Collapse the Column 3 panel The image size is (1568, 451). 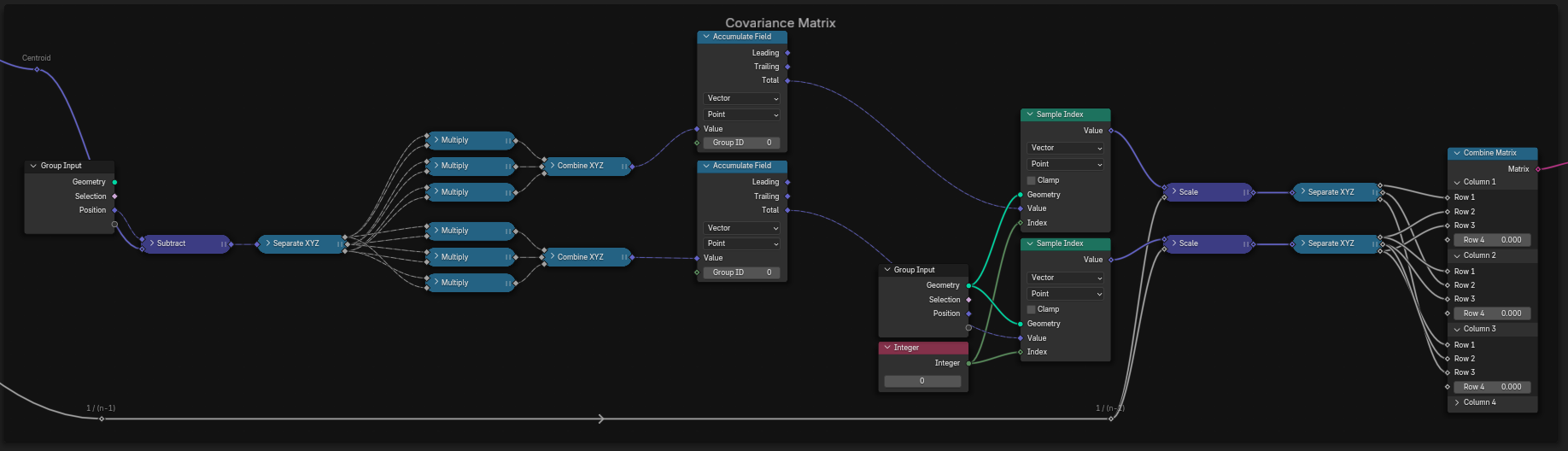[x=1457, y=329]
